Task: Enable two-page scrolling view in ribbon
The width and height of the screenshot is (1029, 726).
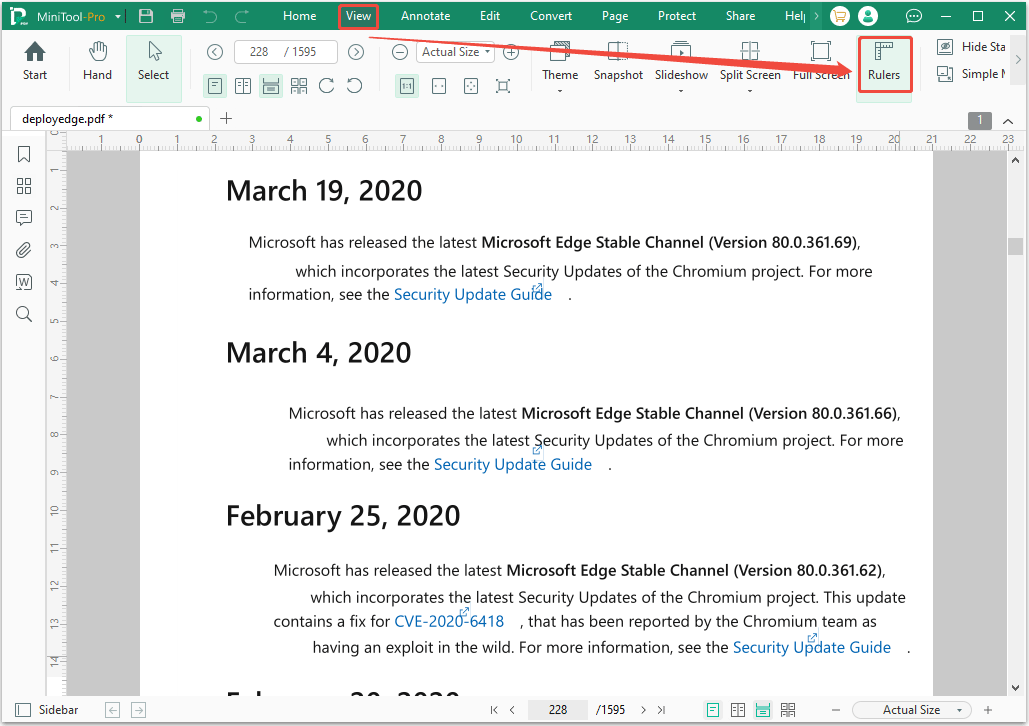Action: click(x=299, y=86)
